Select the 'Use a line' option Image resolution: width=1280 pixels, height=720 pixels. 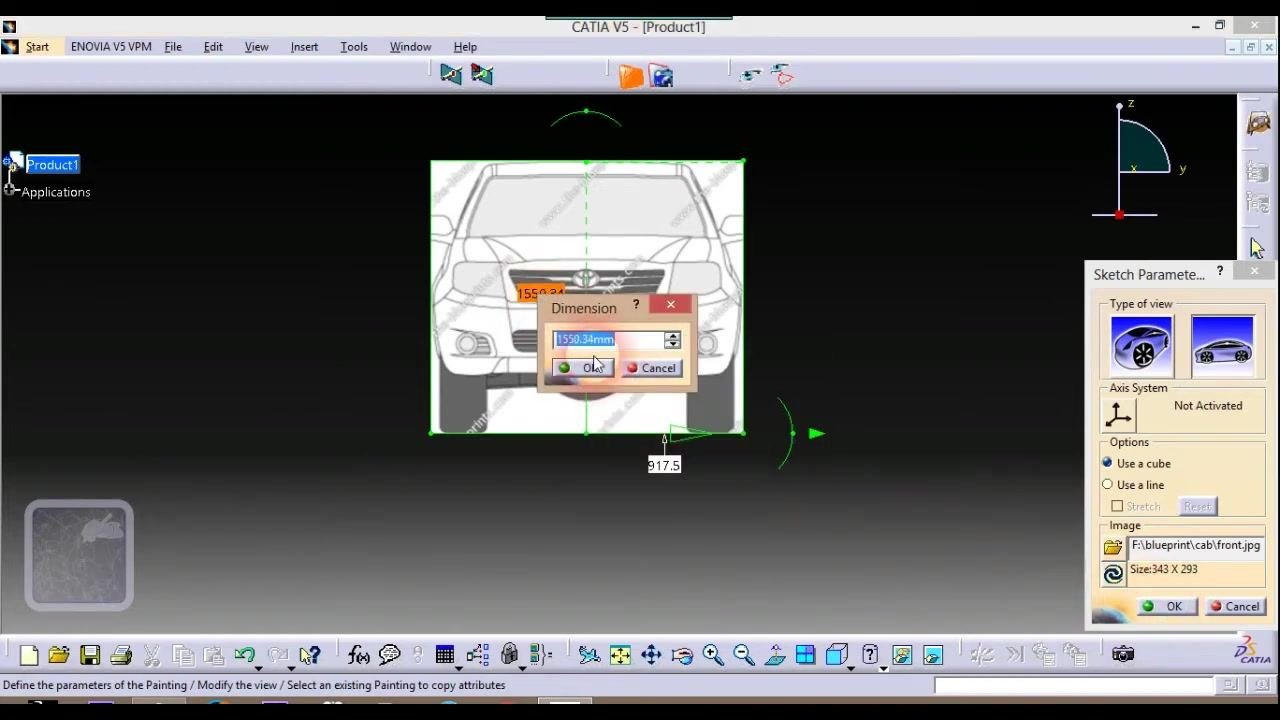click(x=1107, y=485)
